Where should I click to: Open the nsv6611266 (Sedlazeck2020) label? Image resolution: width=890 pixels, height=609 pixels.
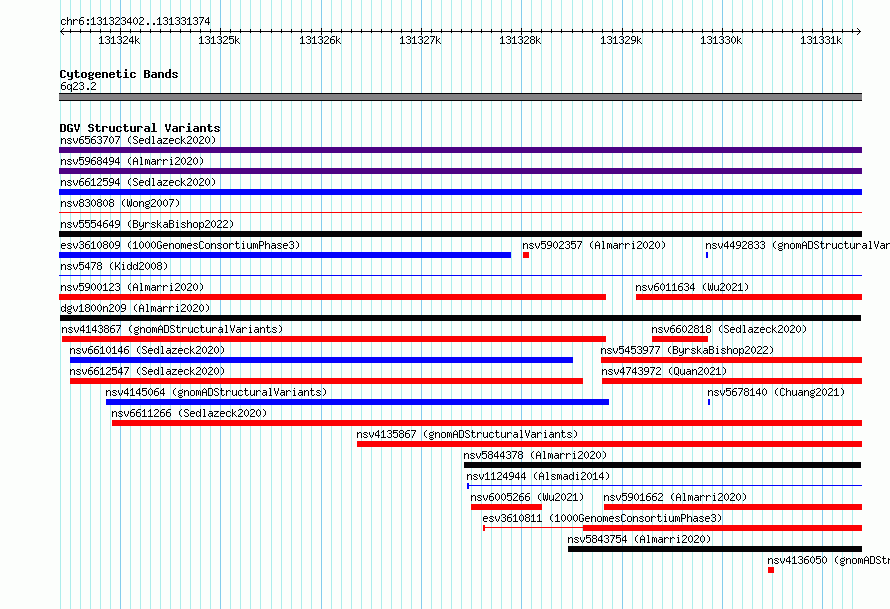[x=189, y=413]
